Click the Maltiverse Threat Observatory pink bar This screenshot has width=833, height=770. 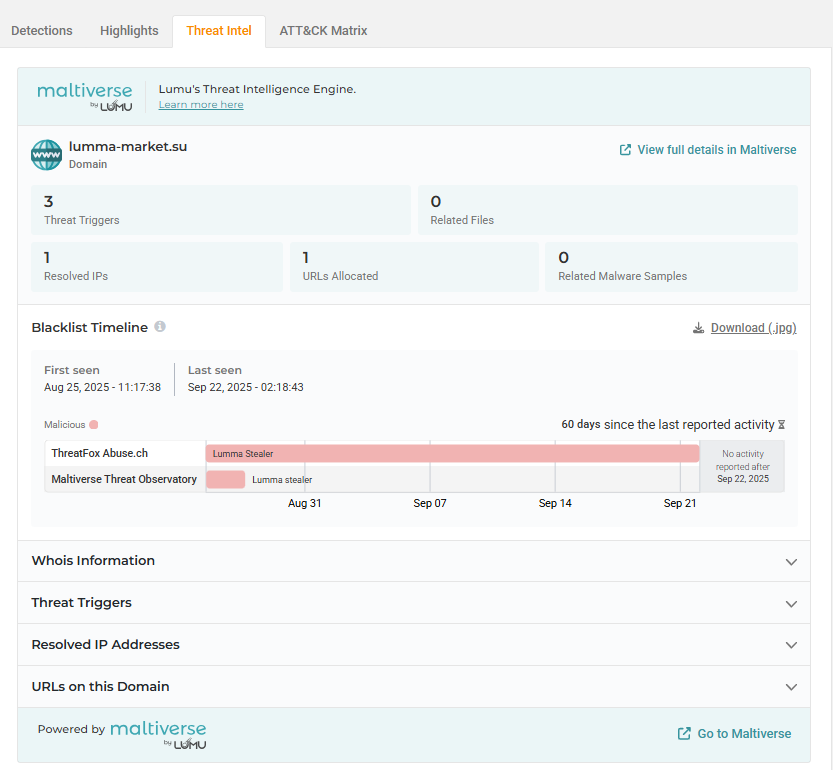(225, 479)
